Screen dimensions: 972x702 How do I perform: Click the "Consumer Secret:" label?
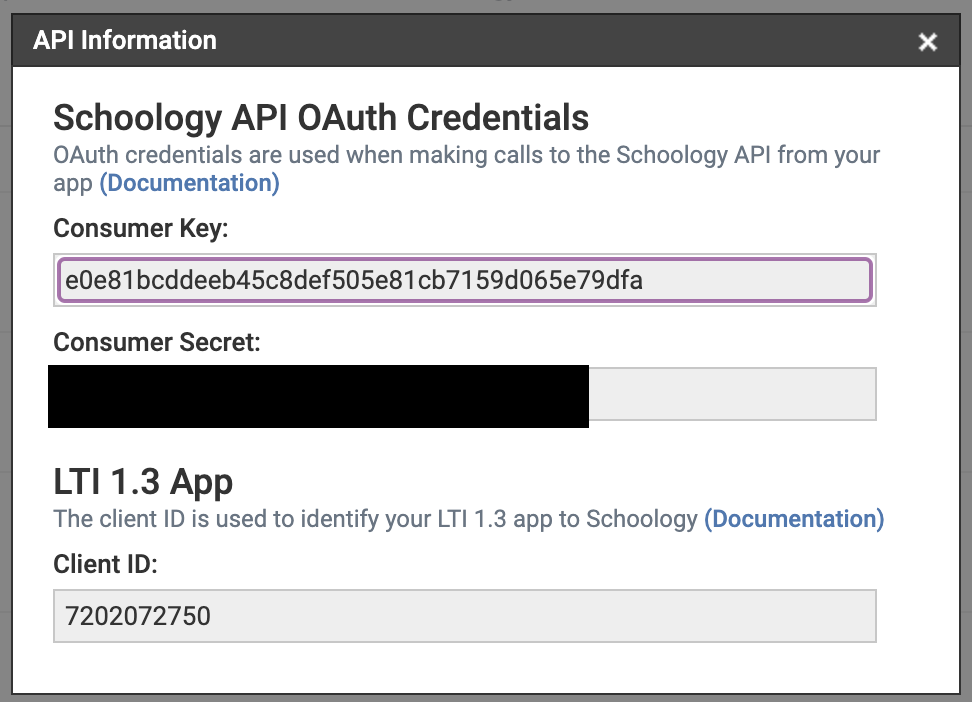click(x=157, y=342)
